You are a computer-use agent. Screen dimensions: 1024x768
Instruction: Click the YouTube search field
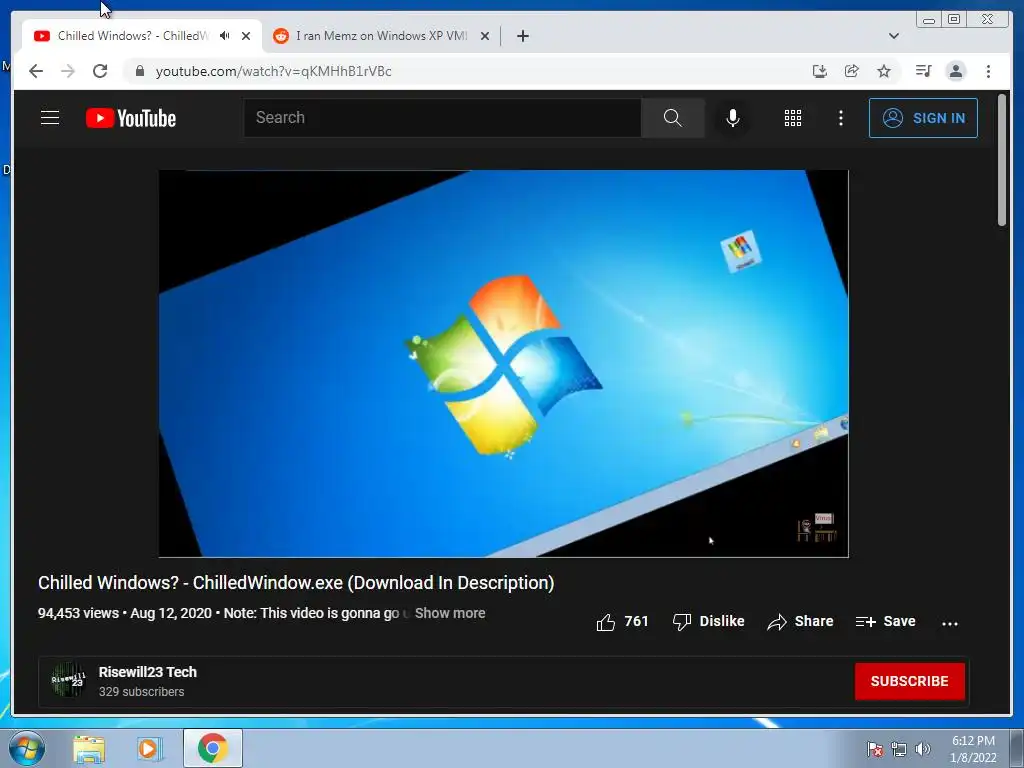point(442,118)
